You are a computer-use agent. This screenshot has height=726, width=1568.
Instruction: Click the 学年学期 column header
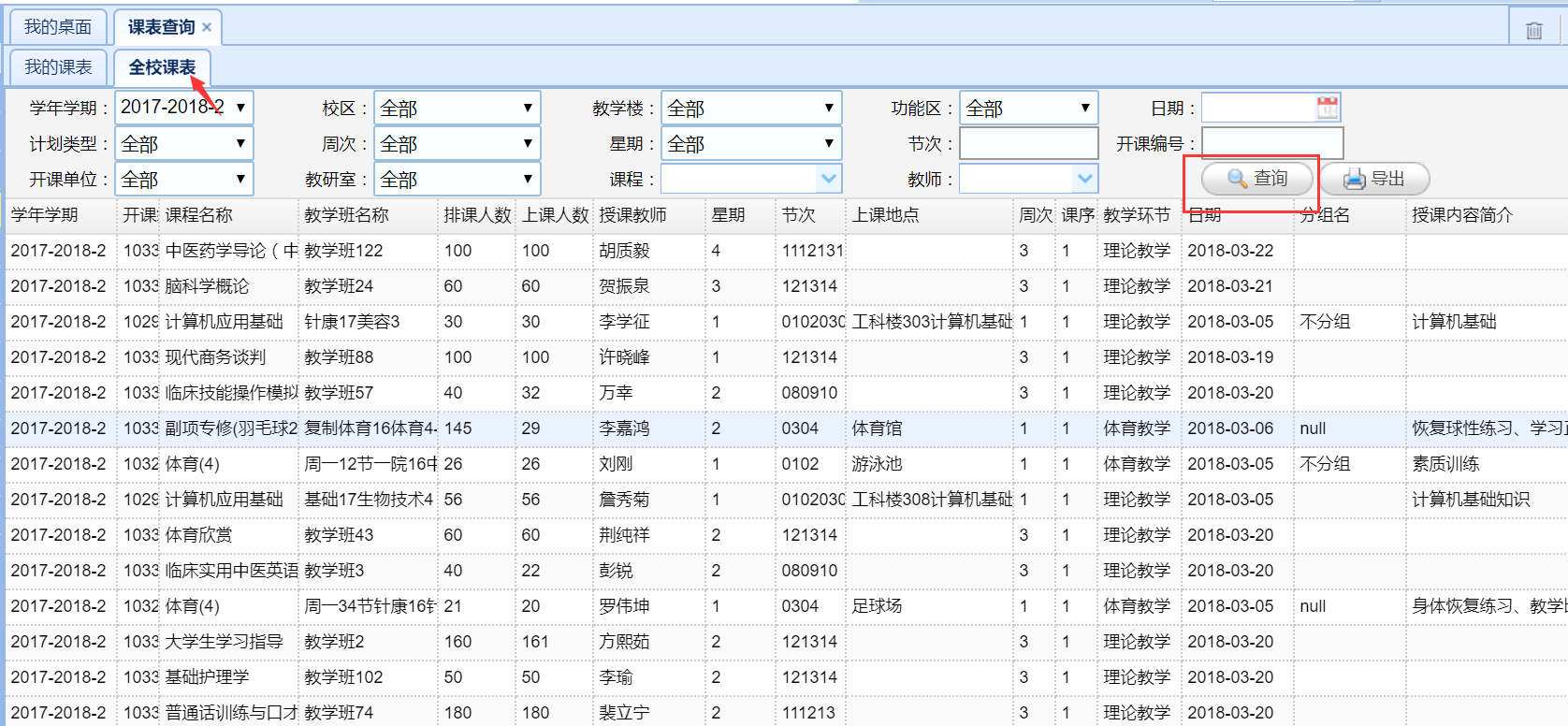coord(62,215)
